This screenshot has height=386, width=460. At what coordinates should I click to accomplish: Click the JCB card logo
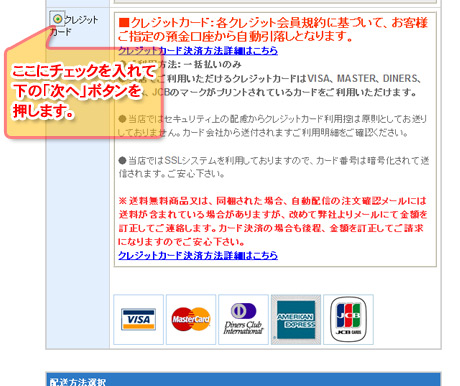[x=348, y=319]
